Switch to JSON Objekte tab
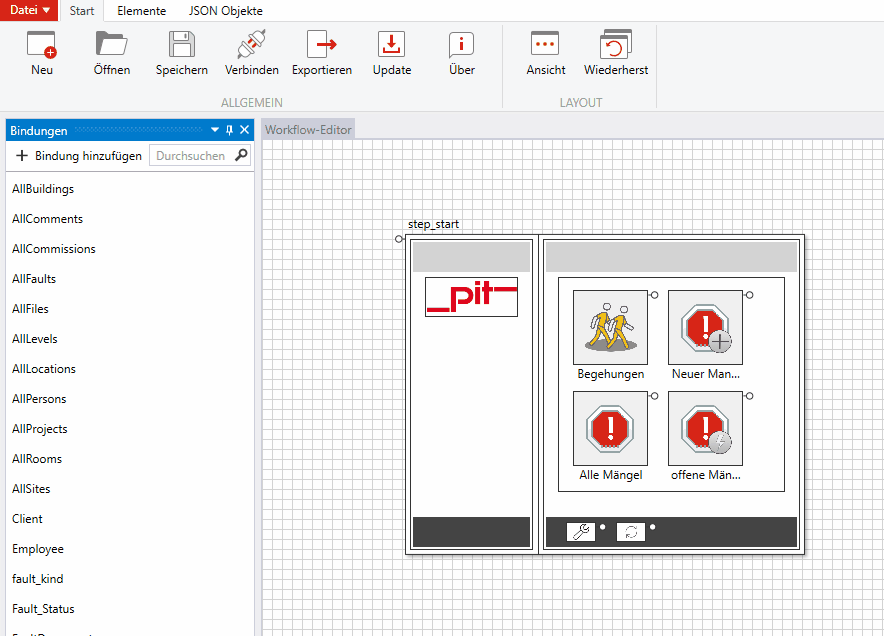The image size is (884, 636). click(x=226, y=11)
